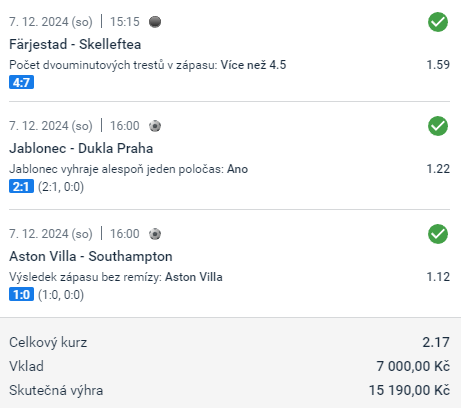Click the Skutečná výhra amount 15 190,00 Kč
The image size is (461, 408).
409,390
